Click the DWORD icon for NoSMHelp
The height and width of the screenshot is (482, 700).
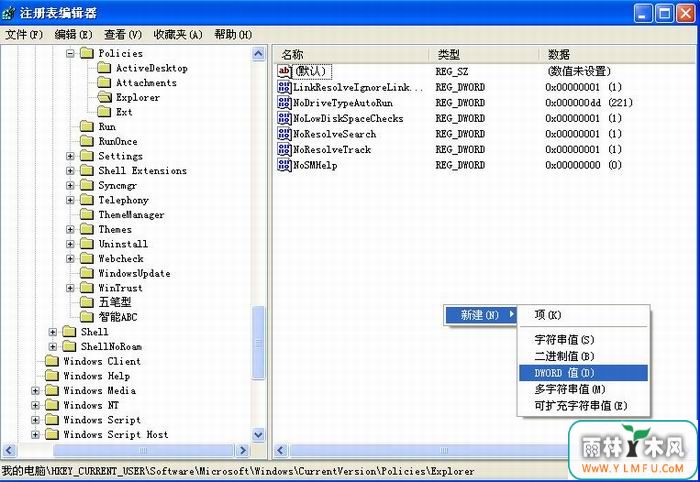pos(284,165)
